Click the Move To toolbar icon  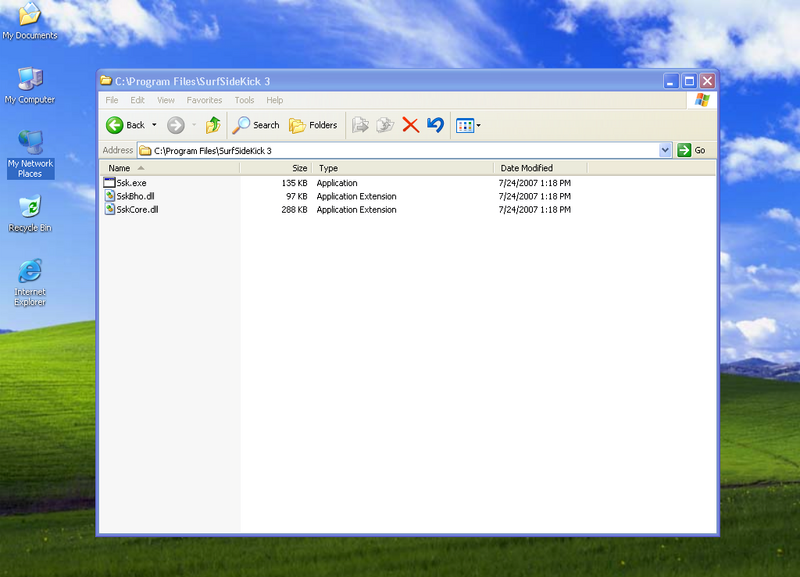click(x=360, y=125)
